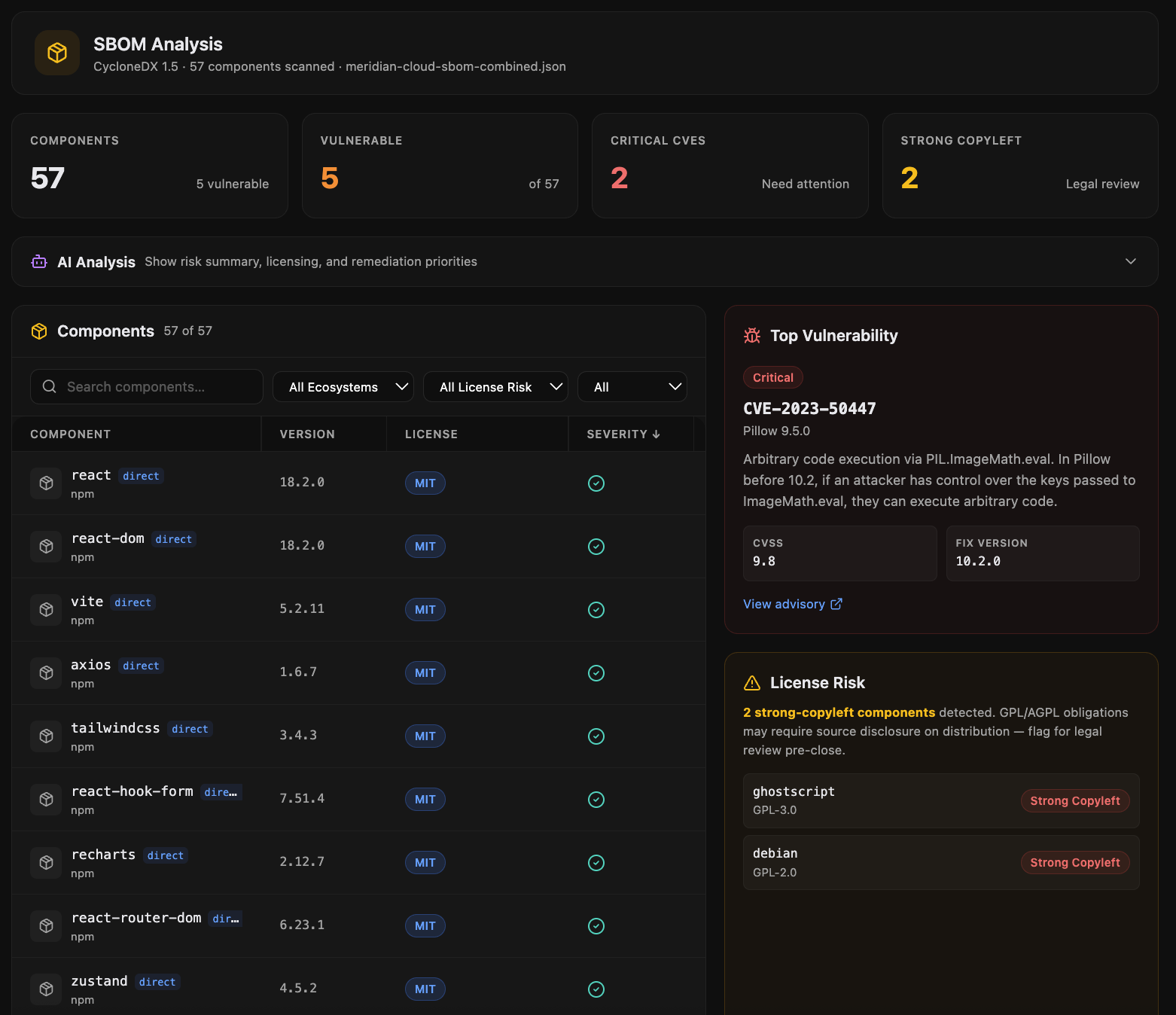
Task: Click version 7.51.4 in react-hook-form row
Action: point(302,798)
